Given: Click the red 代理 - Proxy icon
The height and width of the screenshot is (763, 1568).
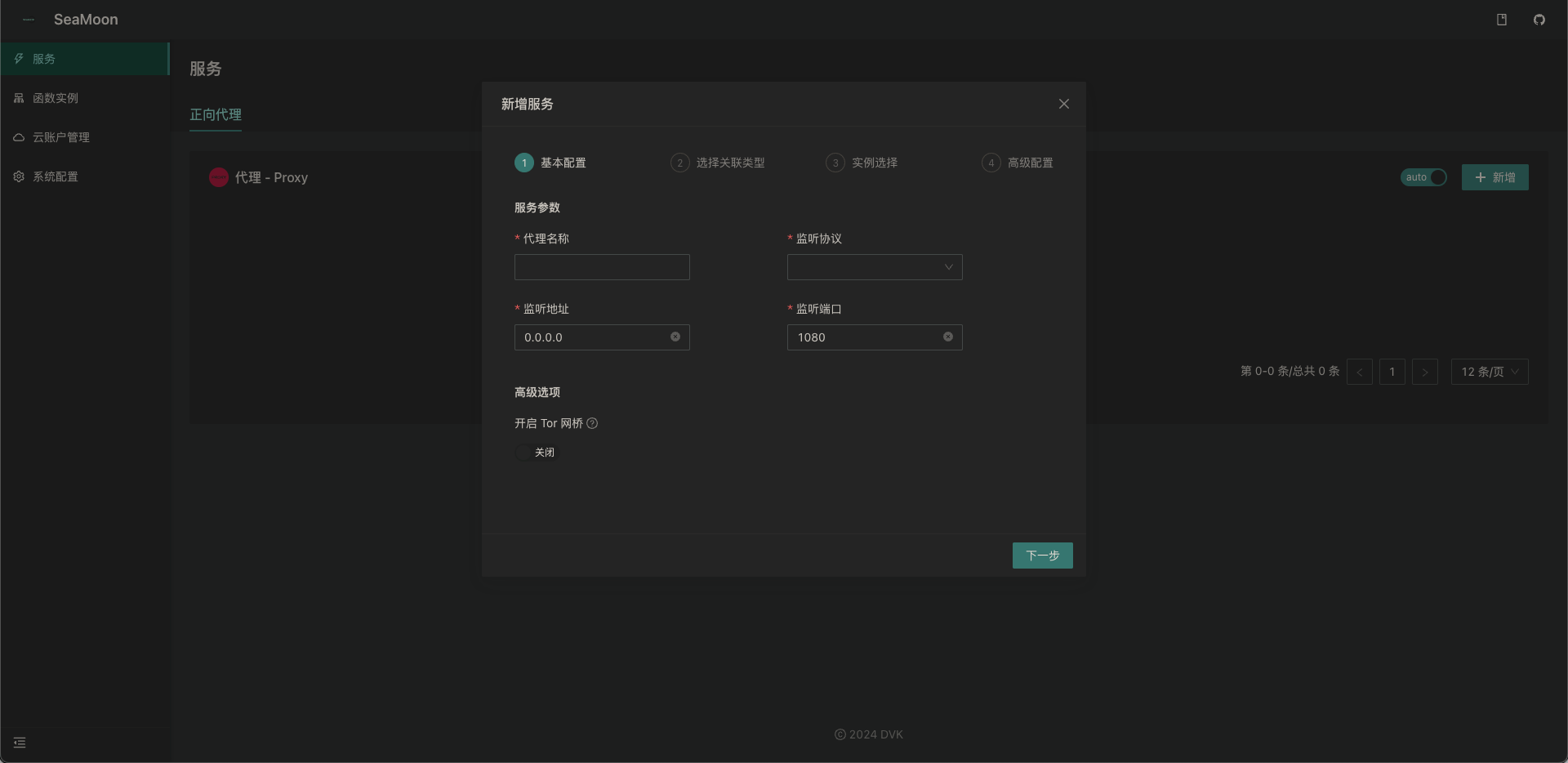Looking at the screenshot, I should [x=218, y=177].
